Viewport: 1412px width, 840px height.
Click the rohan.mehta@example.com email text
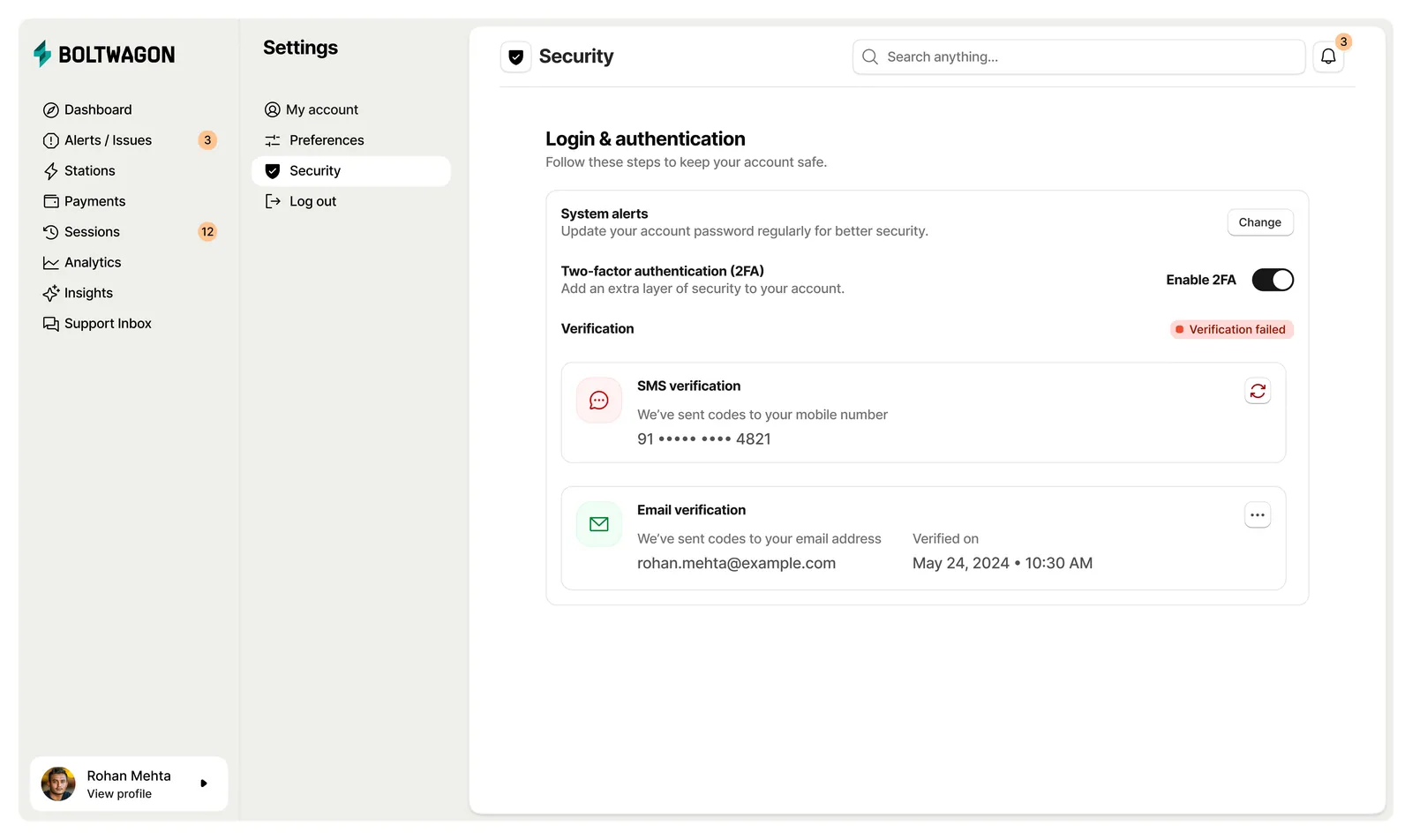click(736, 563)
